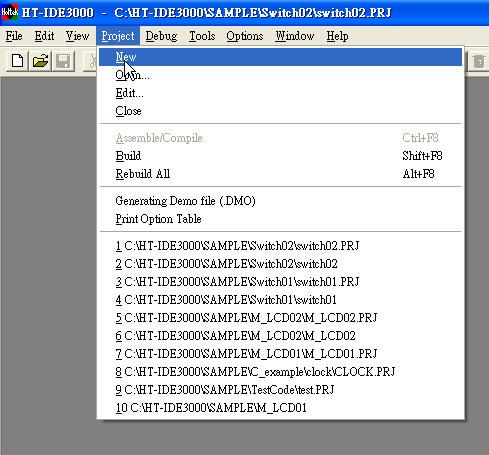Open the Help menu
The image size is (489, 455).
pyautogui.click(x=337, y=36)
